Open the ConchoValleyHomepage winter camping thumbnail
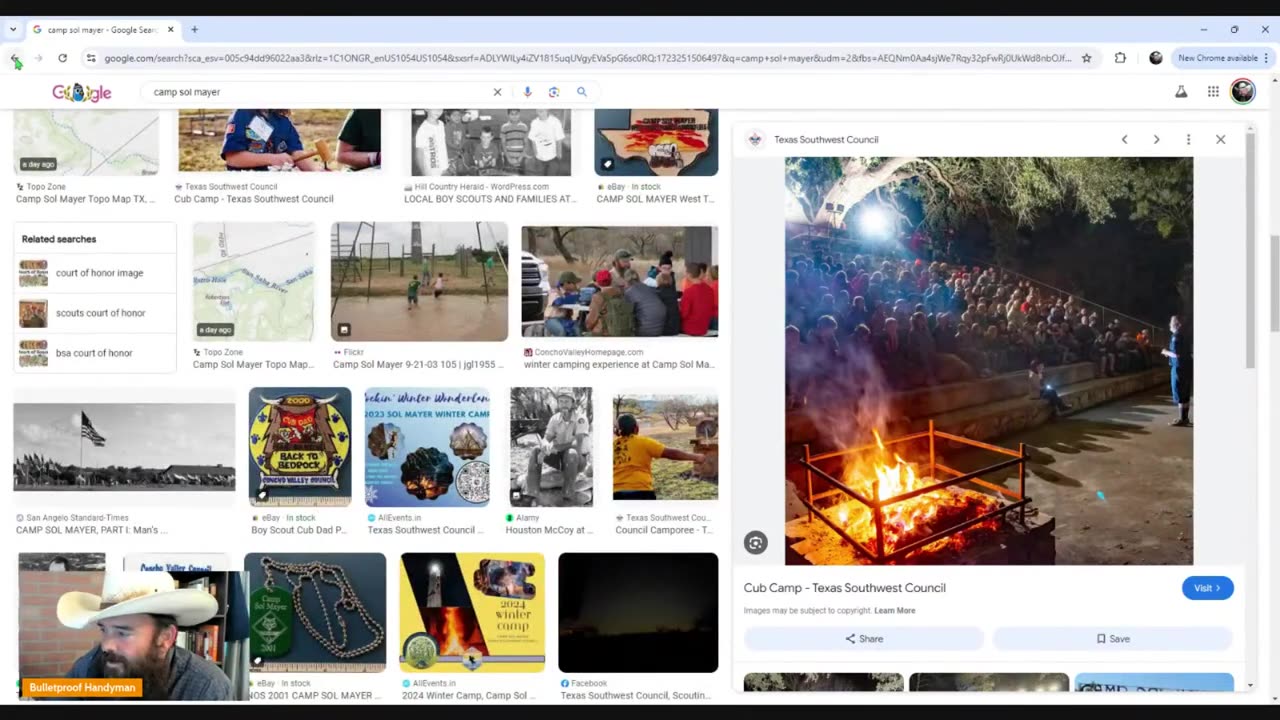 (619, 282)
